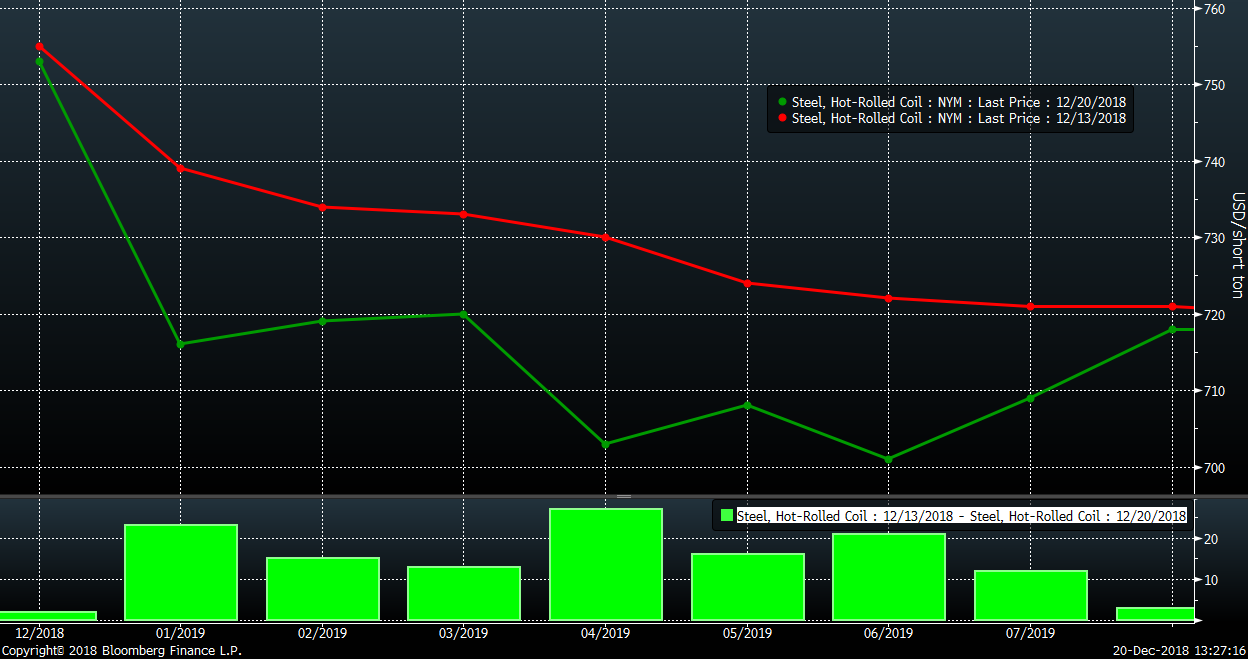Click the 02/2019 x-axis label
The image size is (1248, 659).
[322, 633]
